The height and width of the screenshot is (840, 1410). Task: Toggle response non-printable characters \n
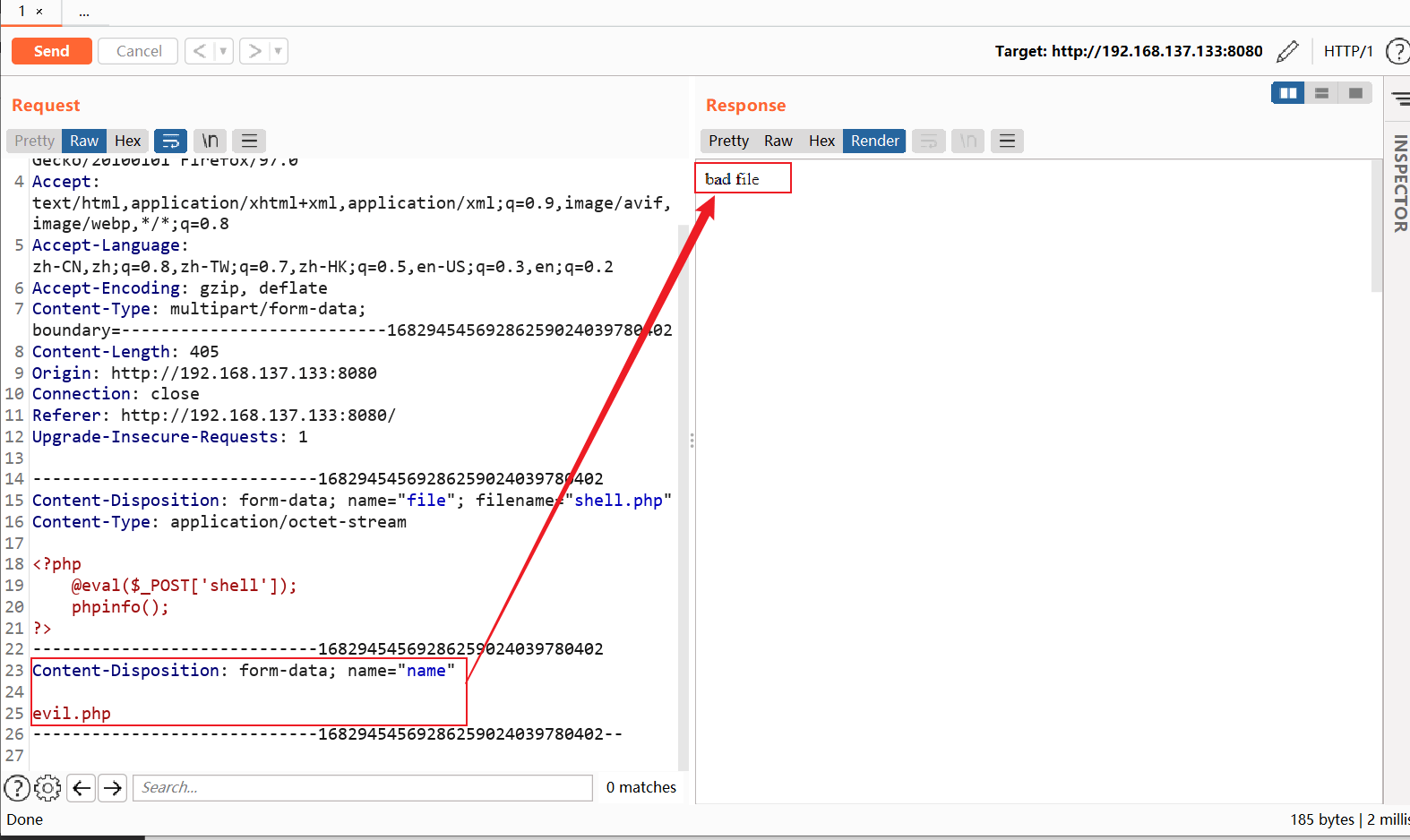(968, 141)
